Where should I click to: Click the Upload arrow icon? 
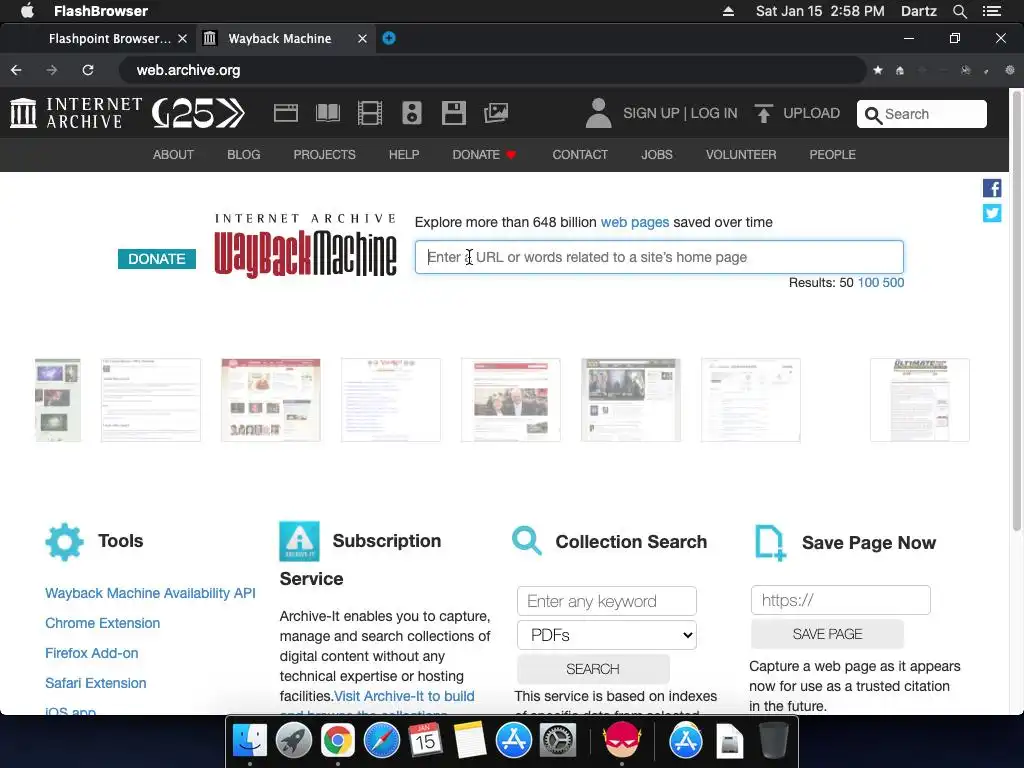[763, 113]
